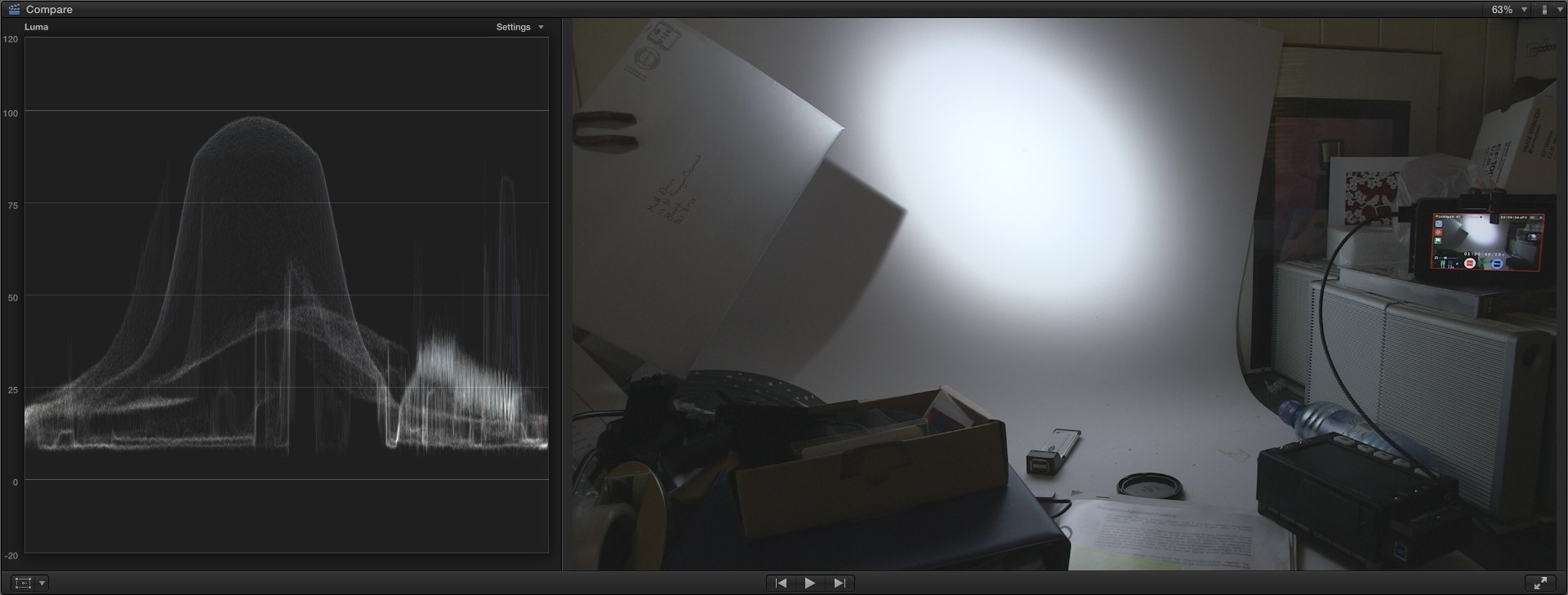
Task: Open the scope Settings dropdown
Action: coord(520,27)
